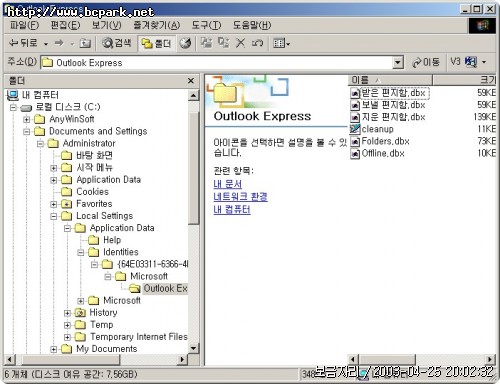Click the up one folder icon
This screenshot has width=500, height=384.
85,43
